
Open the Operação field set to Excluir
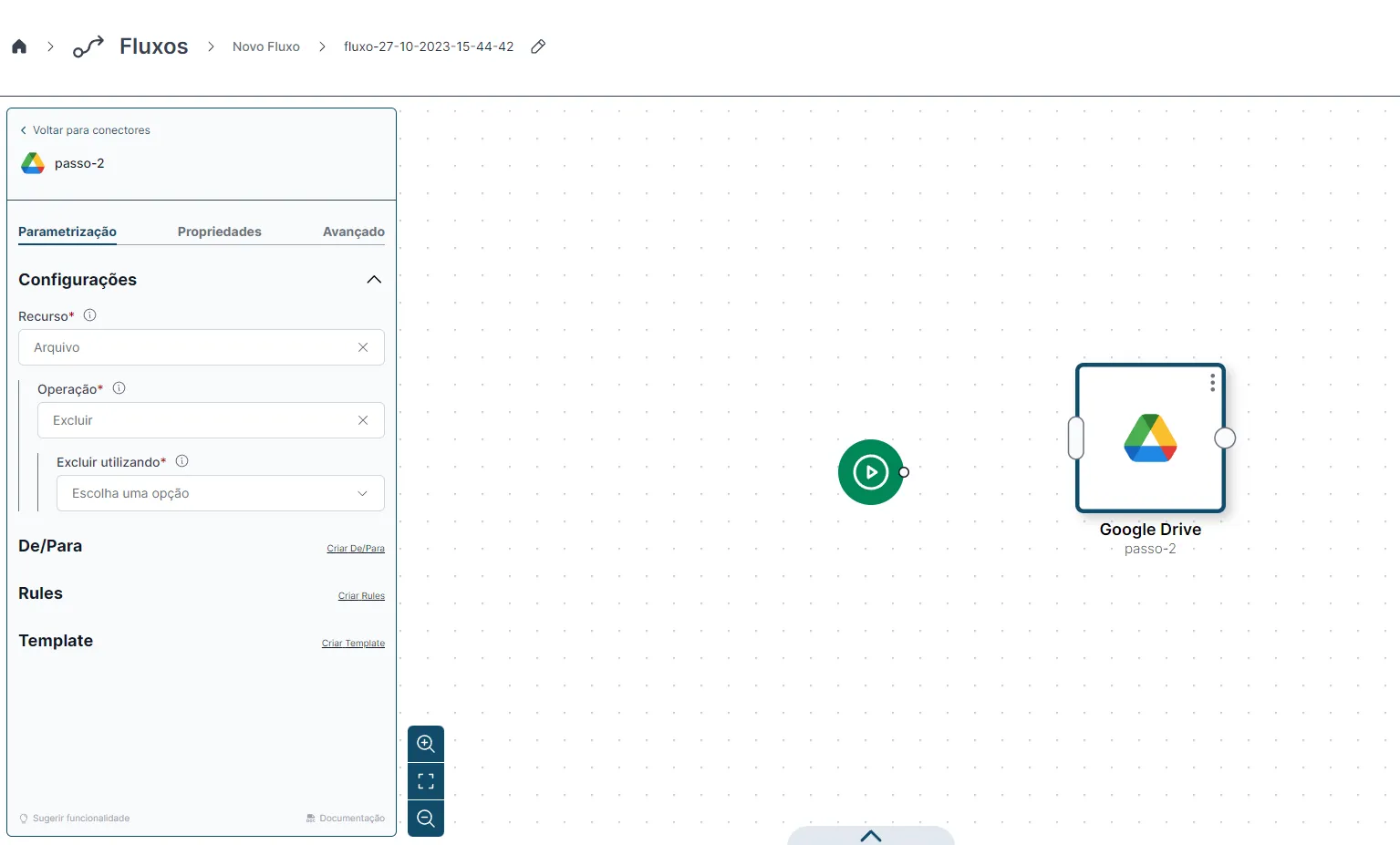tap(211, 420)
